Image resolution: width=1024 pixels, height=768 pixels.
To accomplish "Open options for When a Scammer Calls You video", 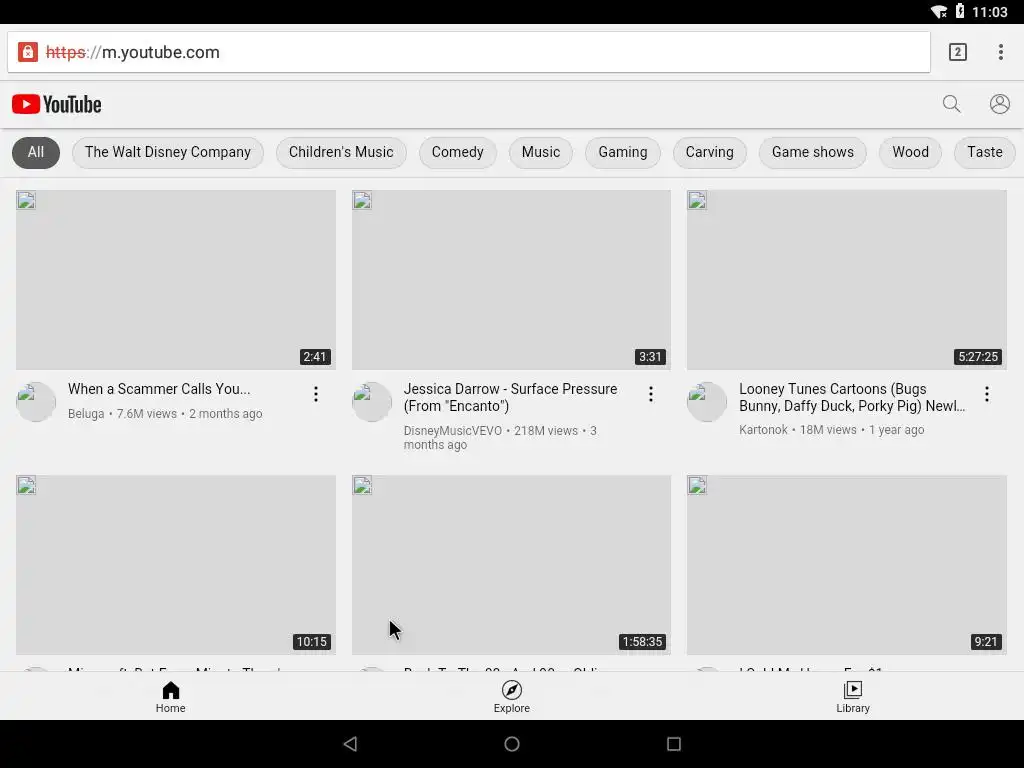I will (x=315, y=394).
